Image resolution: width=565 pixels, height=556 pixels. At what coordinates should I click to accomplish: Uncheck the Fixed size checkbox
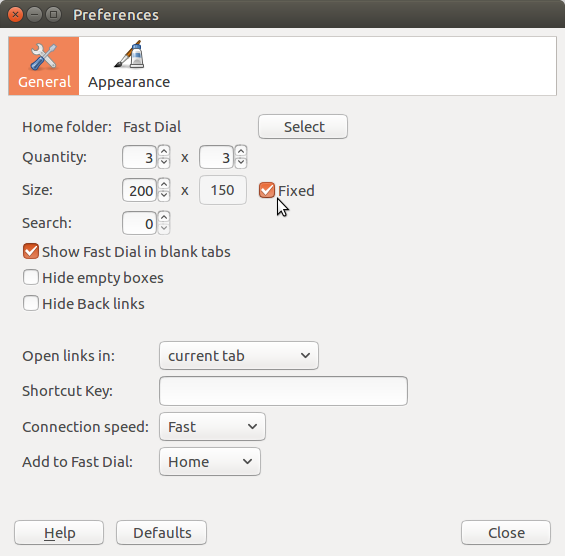(267, 190)
